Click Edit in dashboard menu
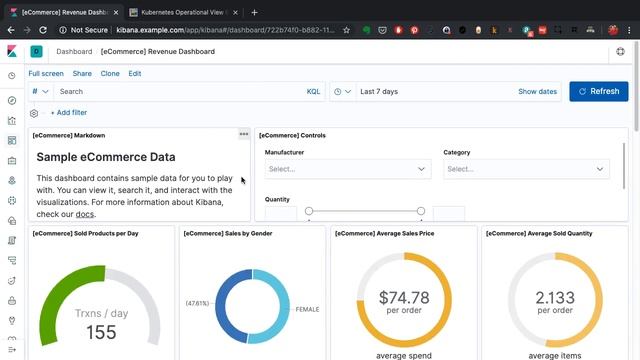Image resolution: width=640 pixels, height=360 pixels. (135, 73)
